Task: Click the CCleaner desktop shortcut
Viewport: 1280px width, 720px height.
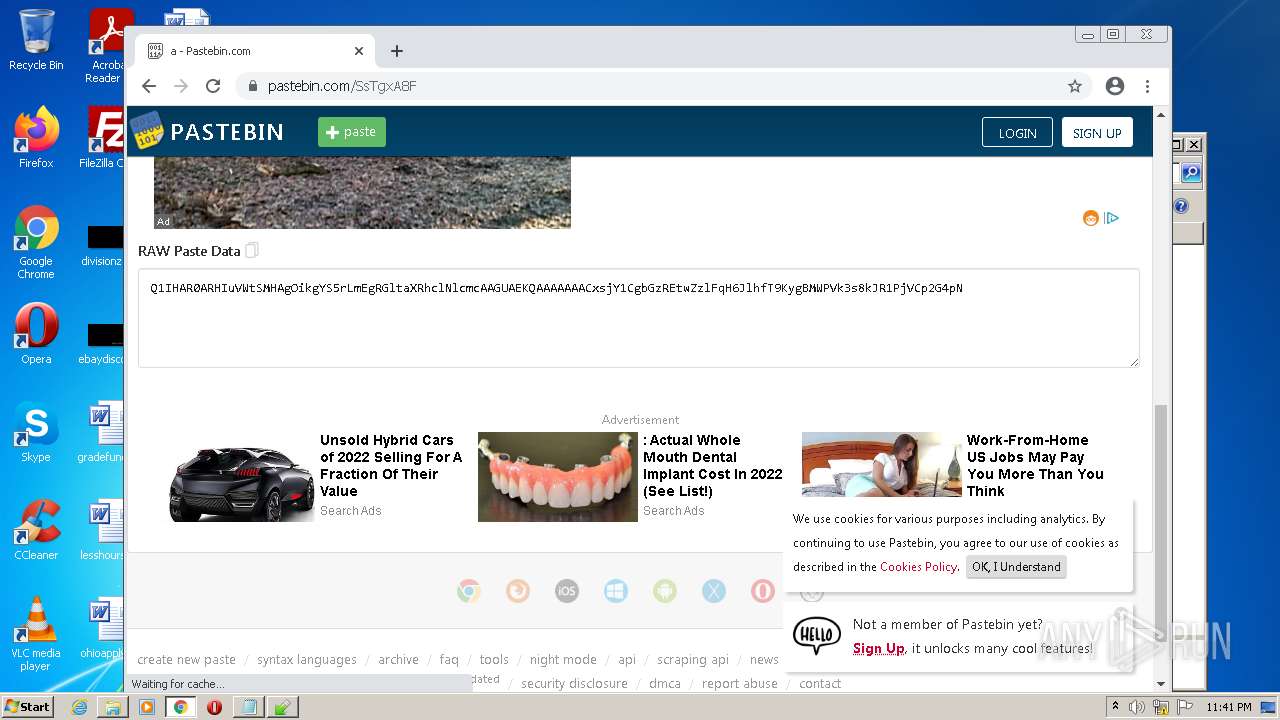Action: click(36, 530)
